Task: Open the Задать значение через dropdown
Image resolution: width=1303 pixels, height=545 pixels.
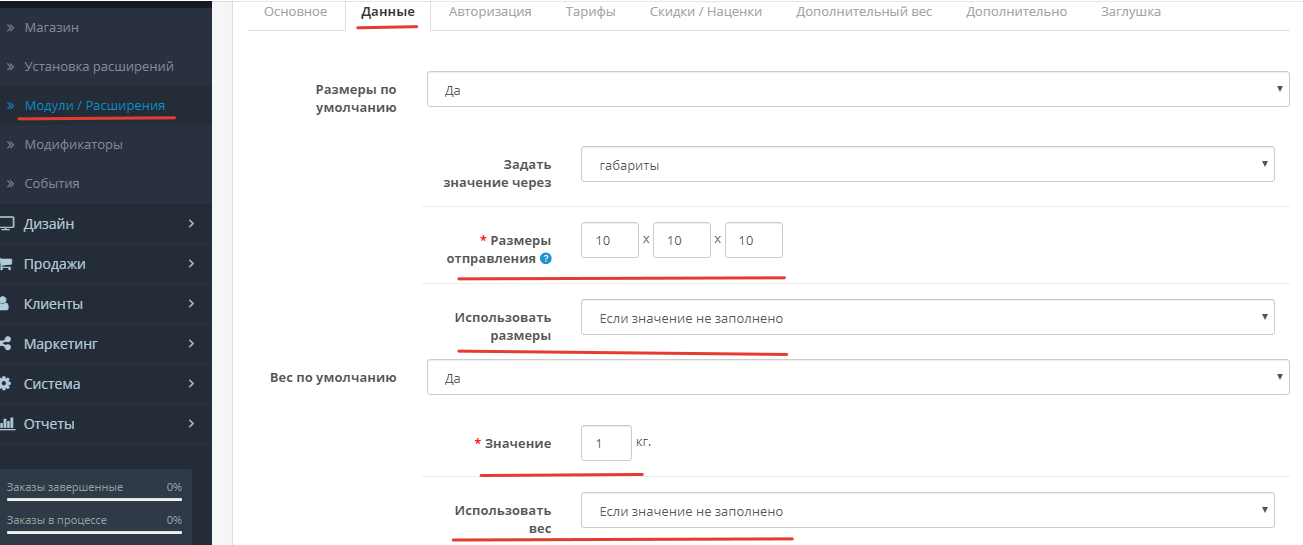Action: (927, 165)
